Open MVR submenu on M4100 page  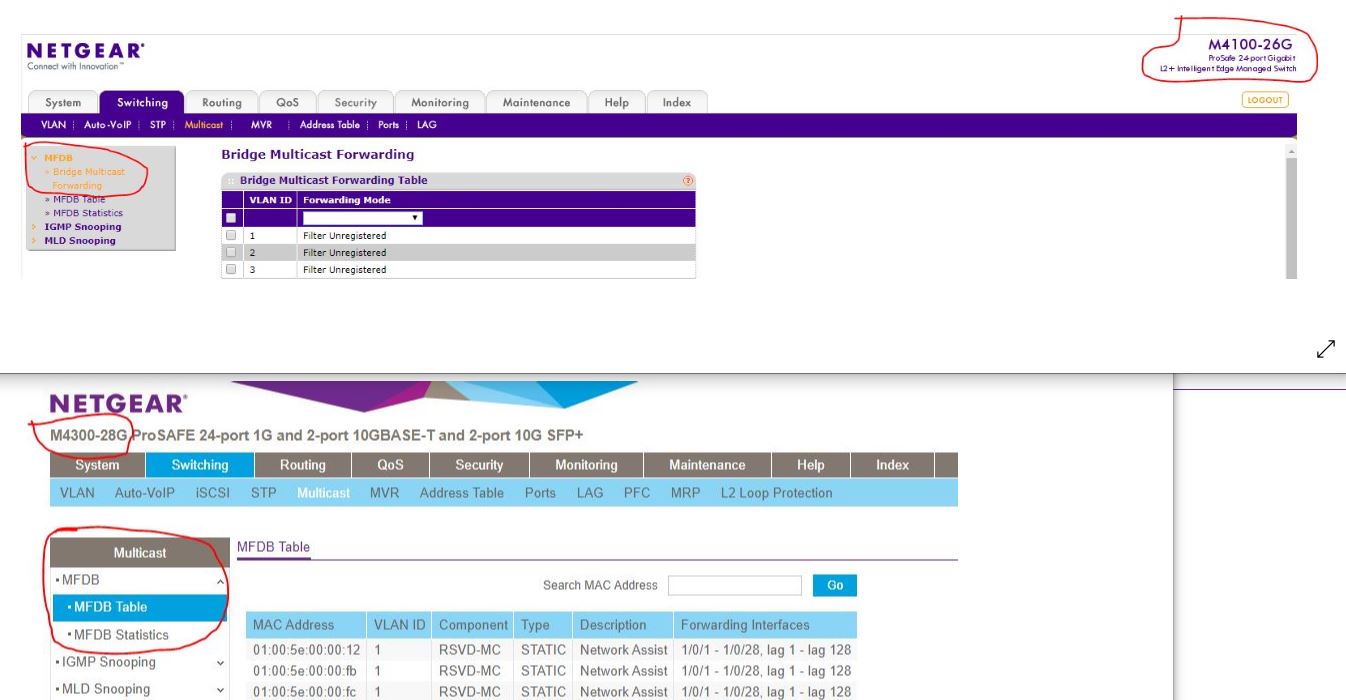pyautogui.click(x=262, y=125)
